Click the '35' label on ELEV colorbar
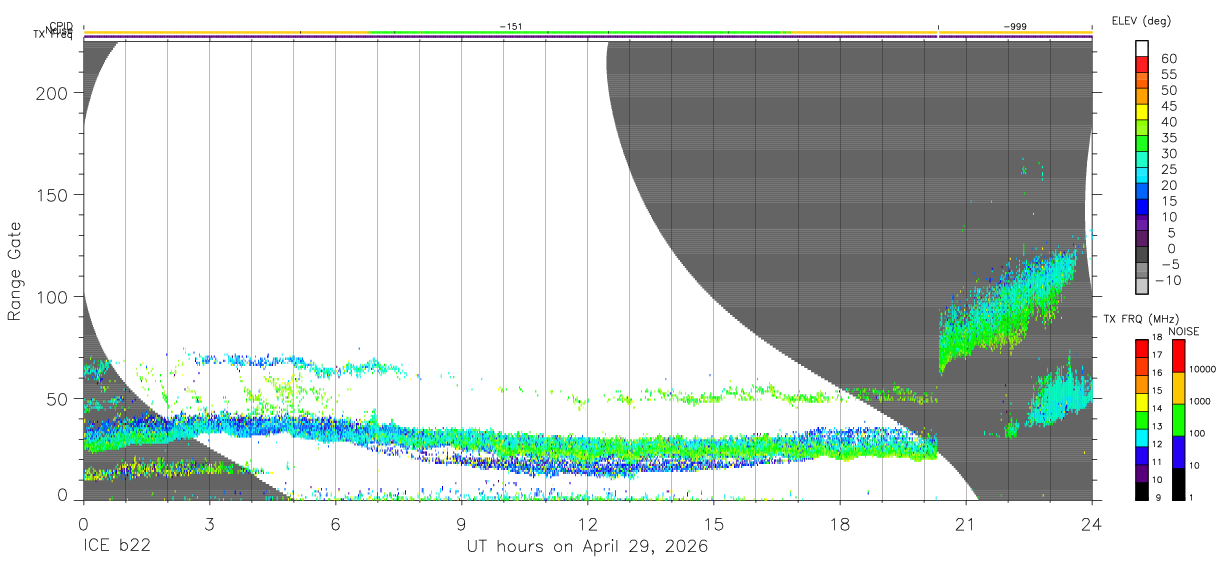 [x=1168, y=138]
